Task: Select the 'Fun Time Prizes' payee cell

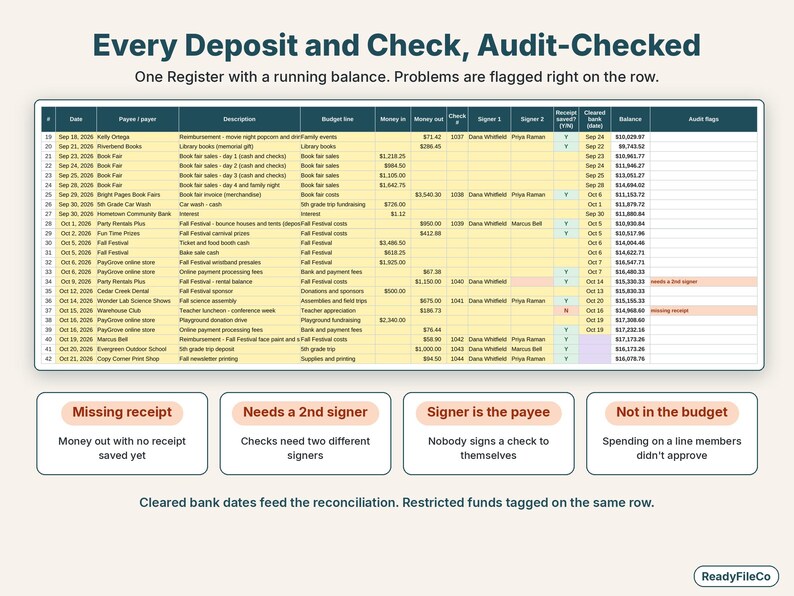Action: tap(137, 233)
